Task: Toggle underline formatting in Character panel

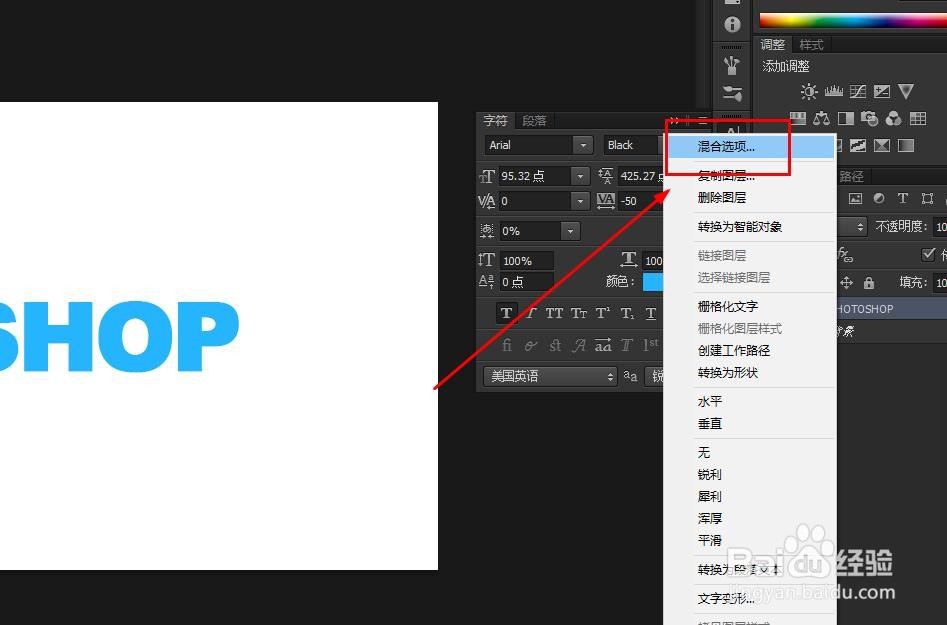Action: coord(650,313)
